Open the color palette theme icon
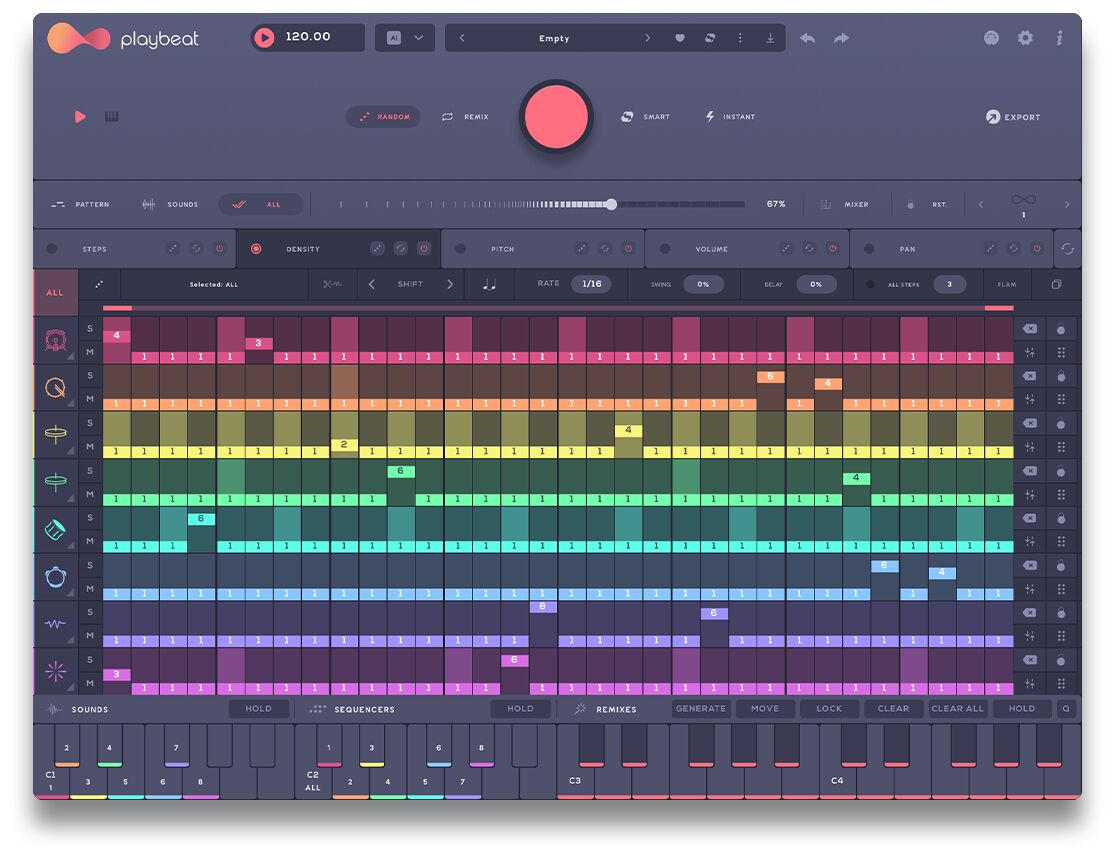 pyautogui.click(x=991, y=38)
